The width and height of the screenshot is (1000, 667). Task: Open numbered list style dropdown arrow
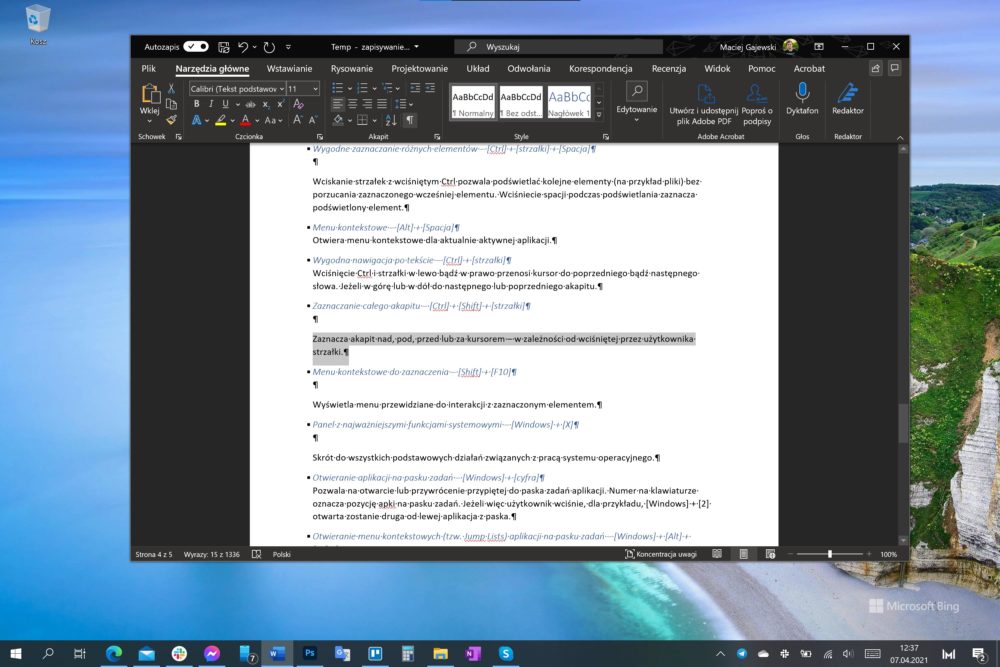374,88
